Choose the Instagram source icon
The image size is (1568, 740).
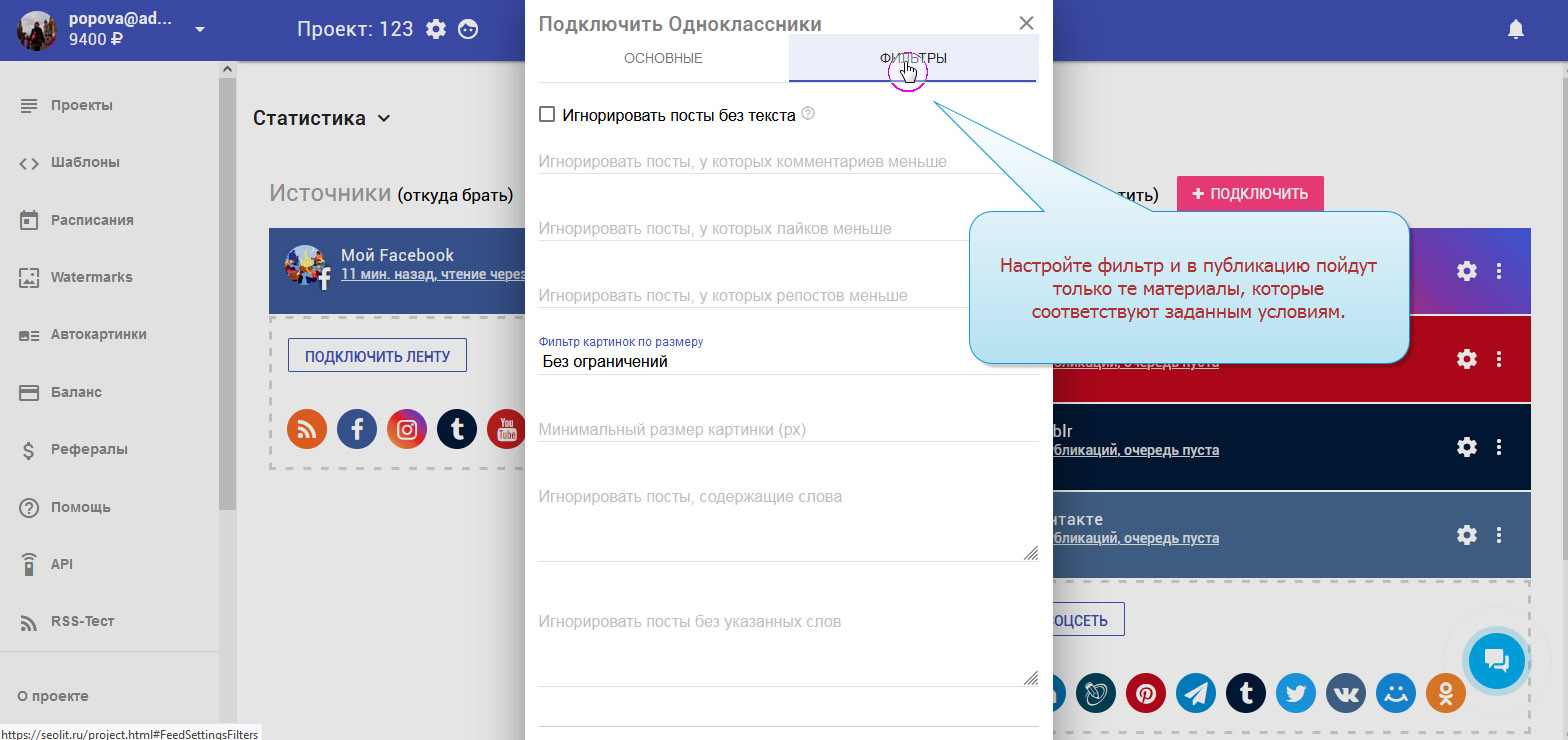(407, 429)
